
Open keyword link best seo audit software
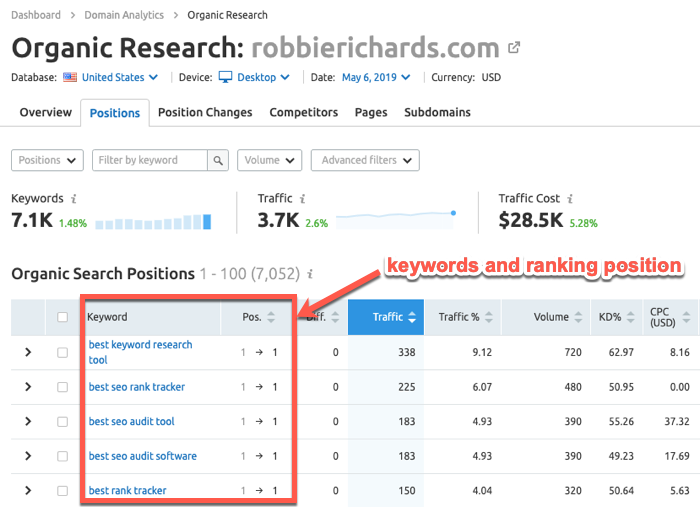tap(142, 456)
